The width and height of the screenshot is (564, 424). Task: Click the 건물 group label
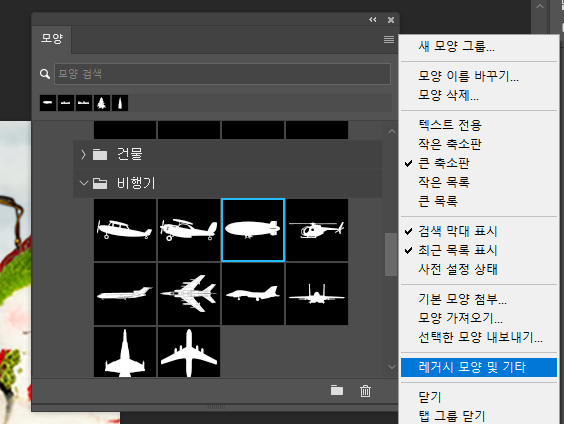[129, 154]
